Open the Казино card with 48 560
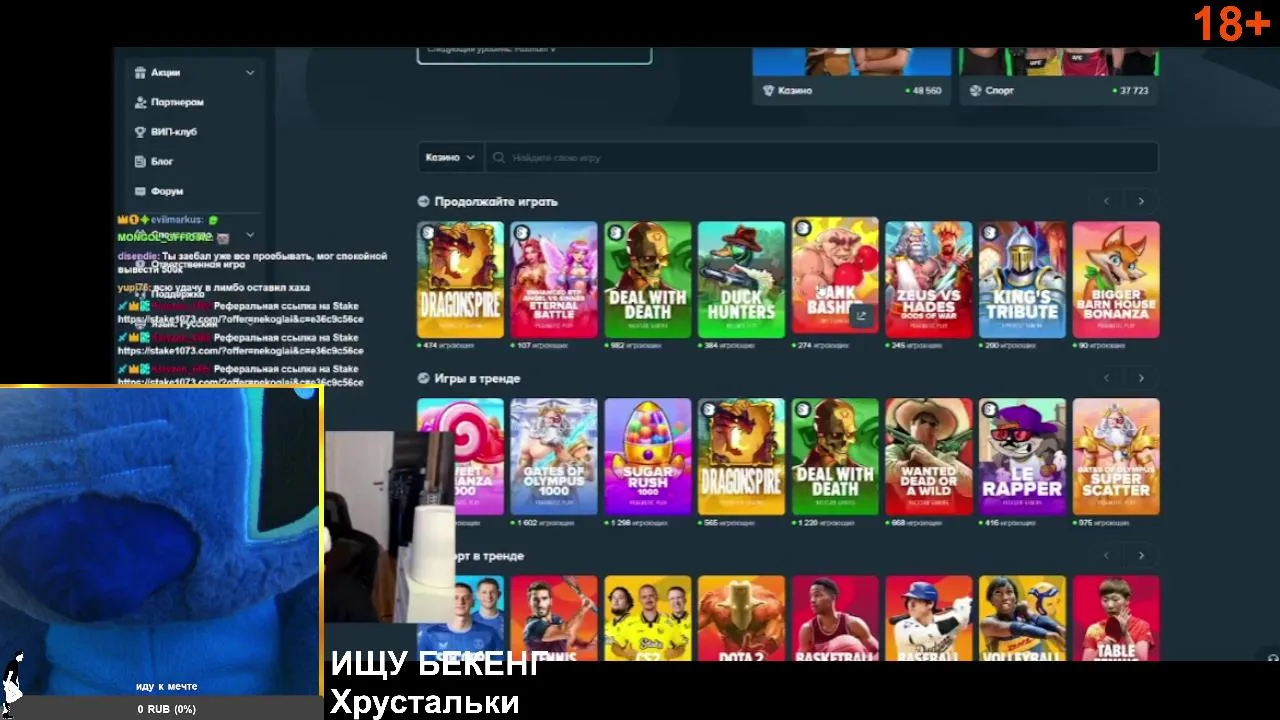This screenshot has width=1280, height=720. tap(851, 76)
